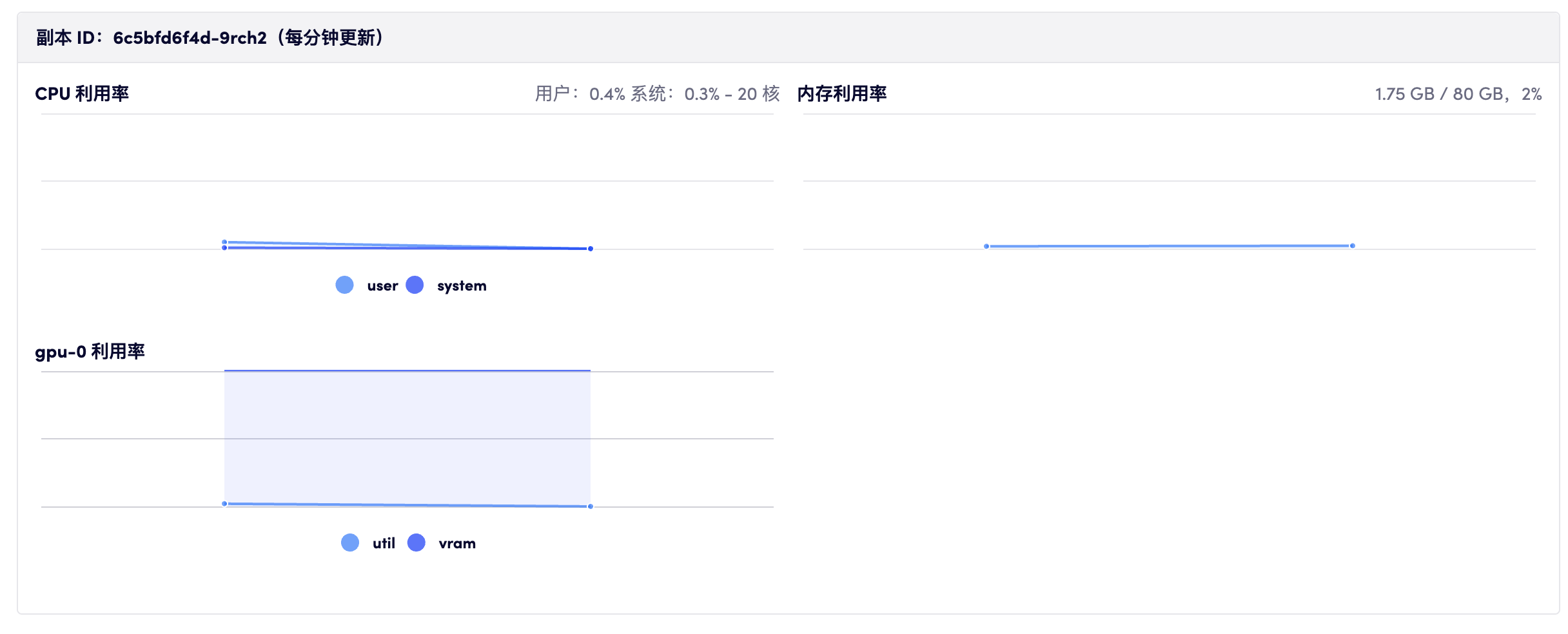Select the util legend marker
The image size is (1568, 634).
pyautogui.click(x=350, y=543)
